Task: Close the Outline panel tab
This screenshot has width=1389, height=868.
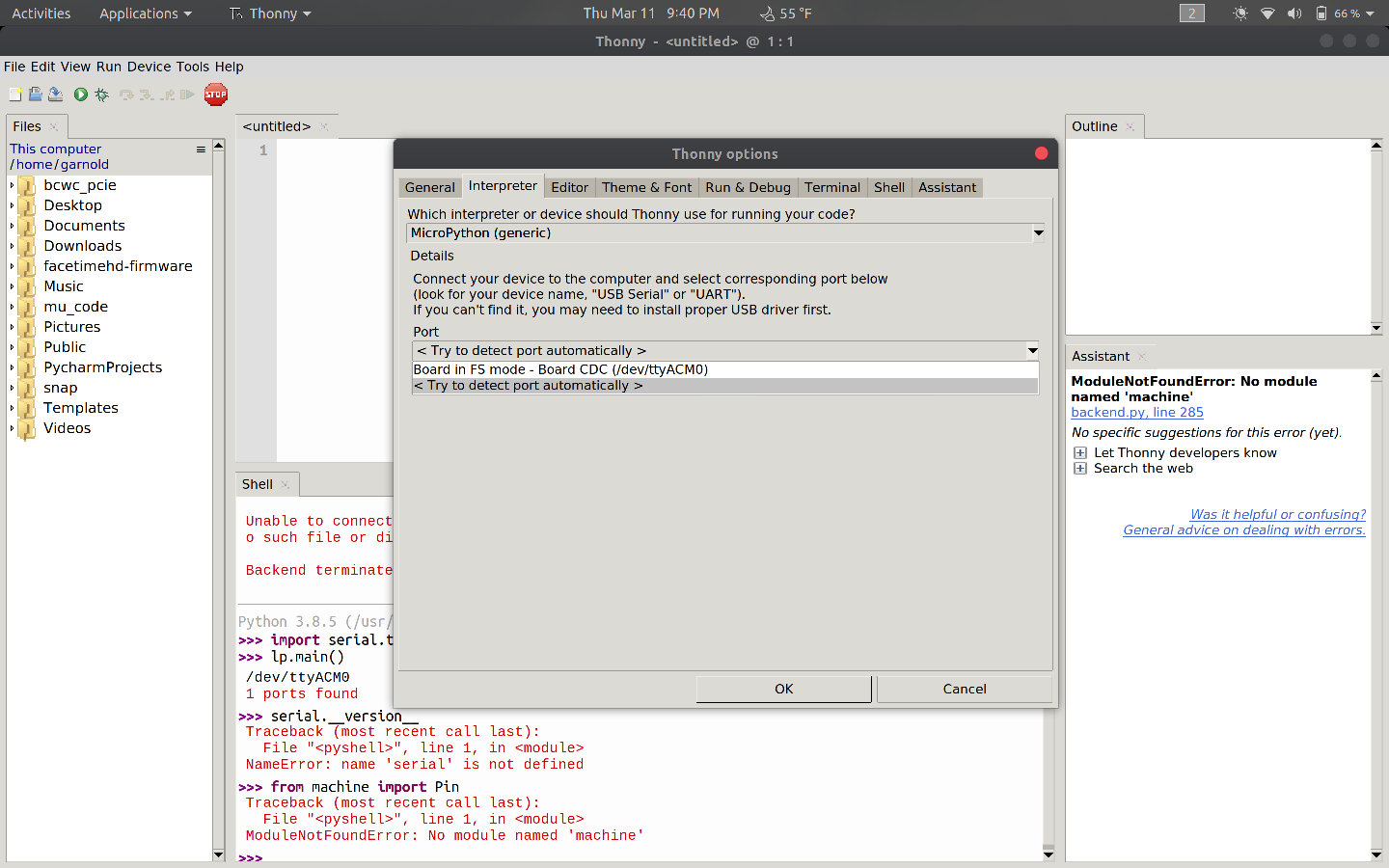Action: pos(1130,126)
